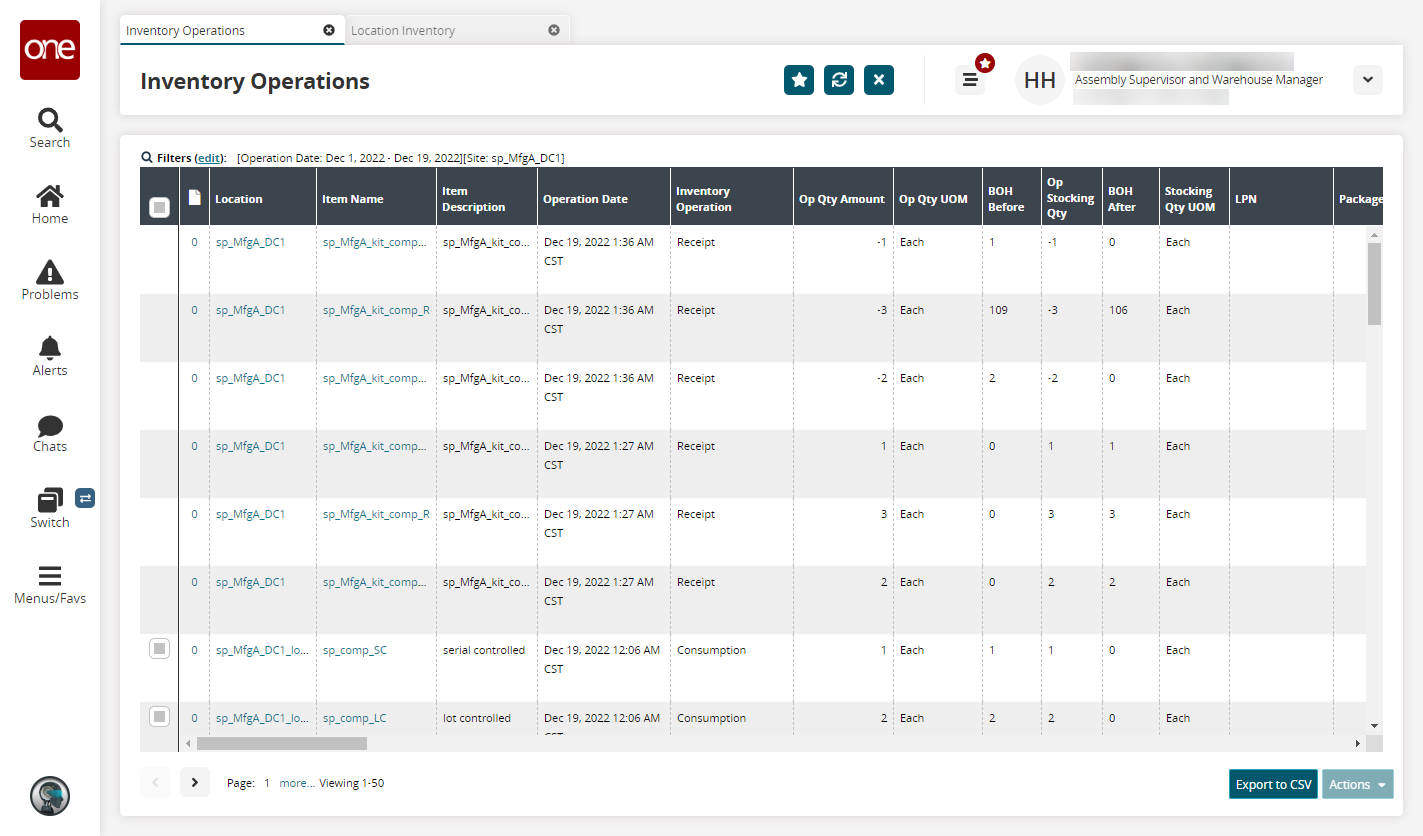Viewport: 1423px width, 836px height.
Task: Go to the next page arrow
Action: 195,783
